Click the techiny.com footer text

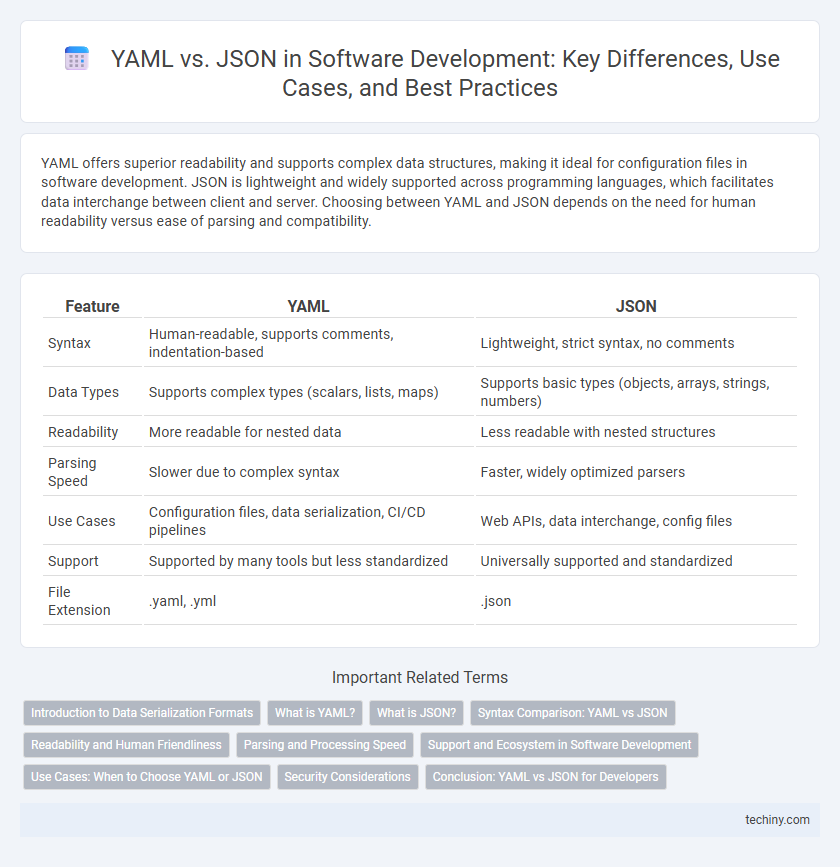click(x=777, y=819)
